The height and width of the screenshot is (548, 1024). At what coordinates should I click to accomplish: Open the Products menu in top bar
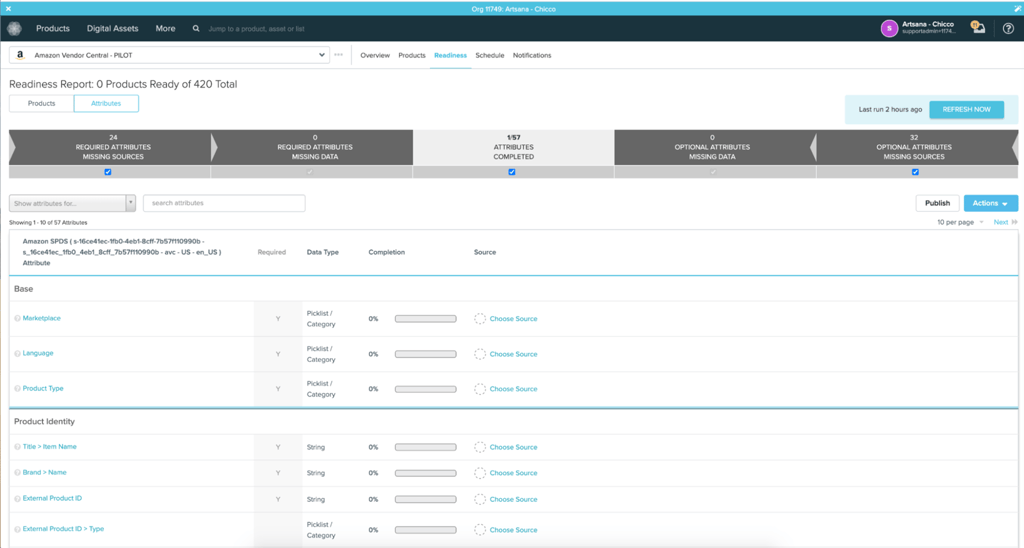click(53, 29)
